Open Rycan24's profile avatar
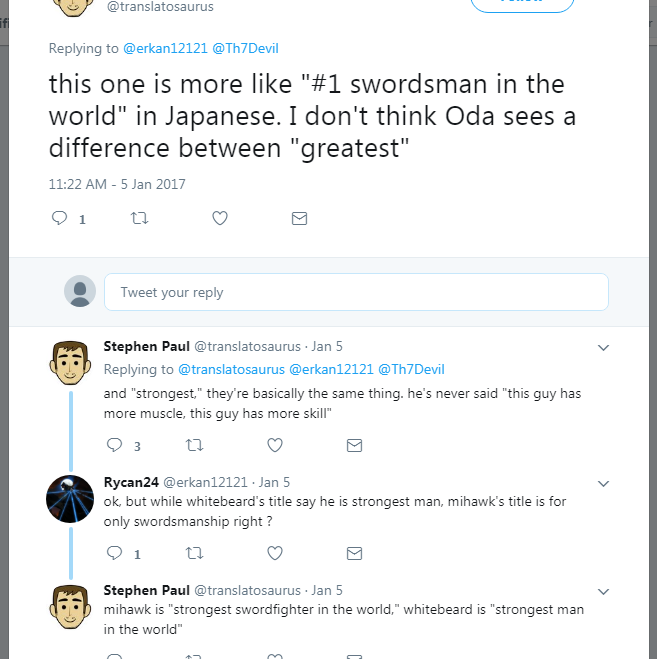657x659 pixels. pyautogui.click(x=70, y=499)
